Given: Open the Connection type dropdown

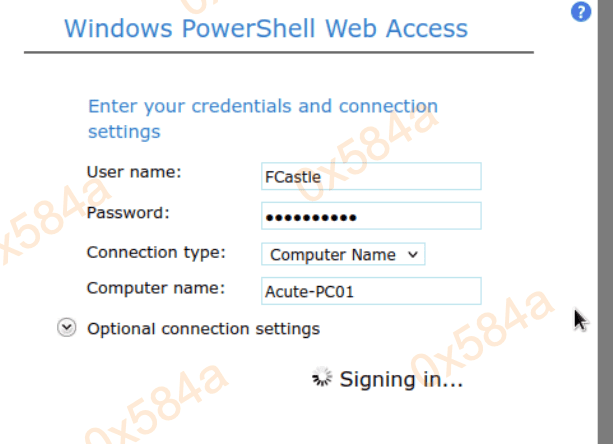Looking at the screenshot, I should click(x=343, y=254).
